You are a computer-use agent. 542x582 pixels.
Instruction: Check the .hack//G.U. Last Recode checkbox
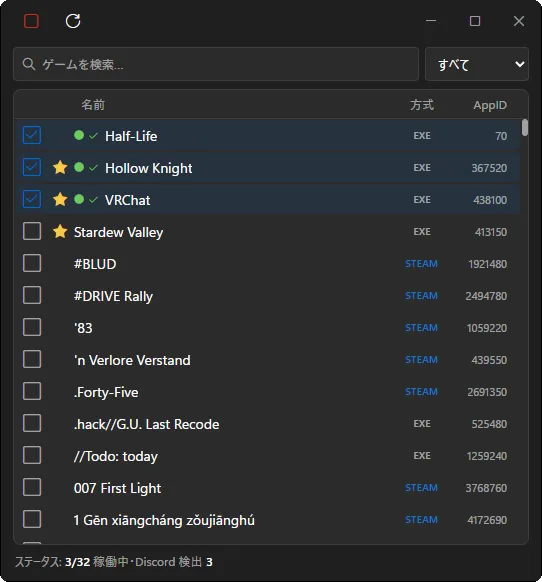[32, 423]
